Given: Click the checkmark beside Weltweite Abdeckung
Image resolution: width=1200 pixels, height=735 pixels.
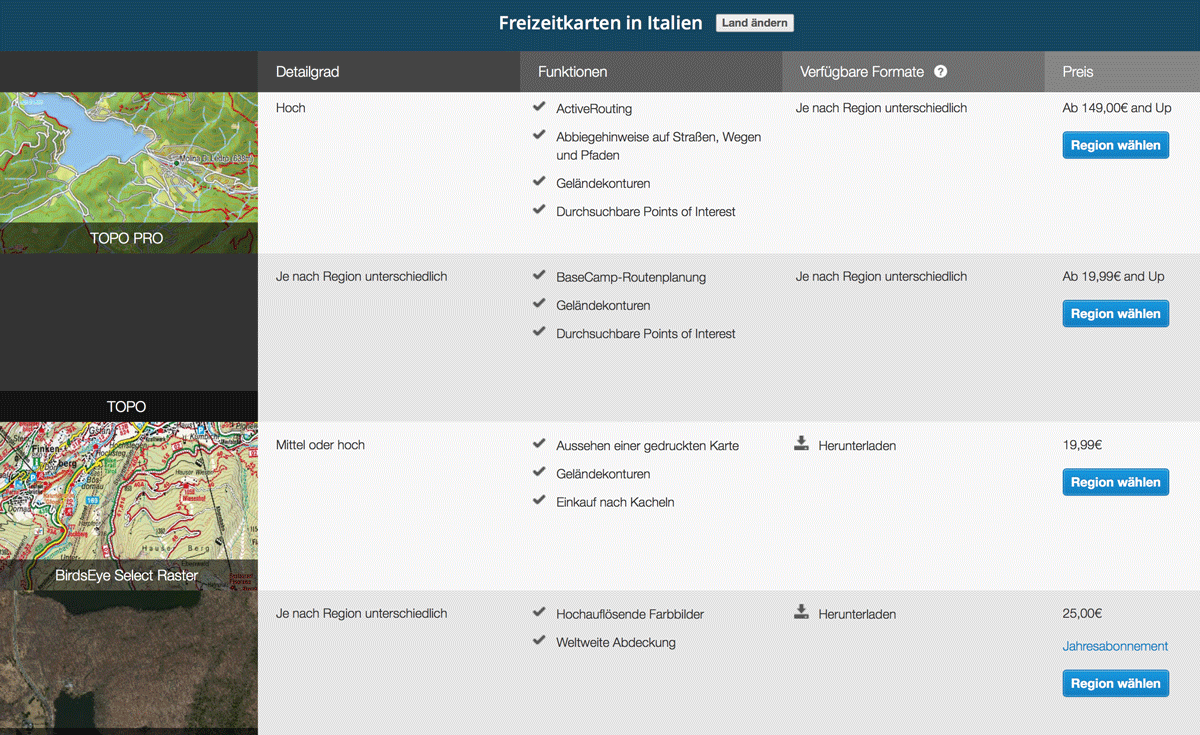Looking at the screenshot, I should pos(539,640).
